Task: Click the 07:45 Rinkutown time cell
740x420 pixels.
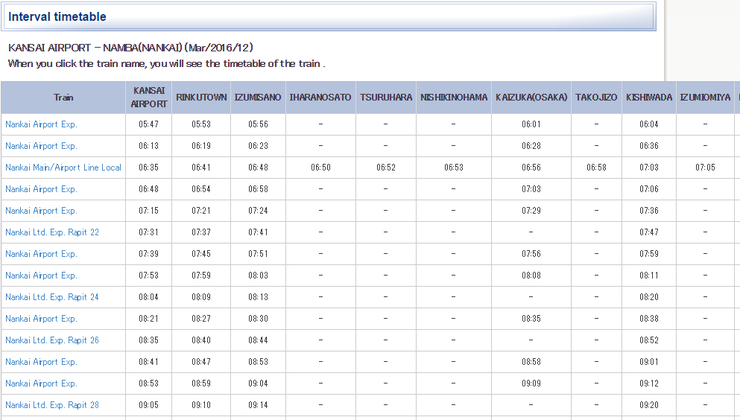Action: [x=202, y=254]
